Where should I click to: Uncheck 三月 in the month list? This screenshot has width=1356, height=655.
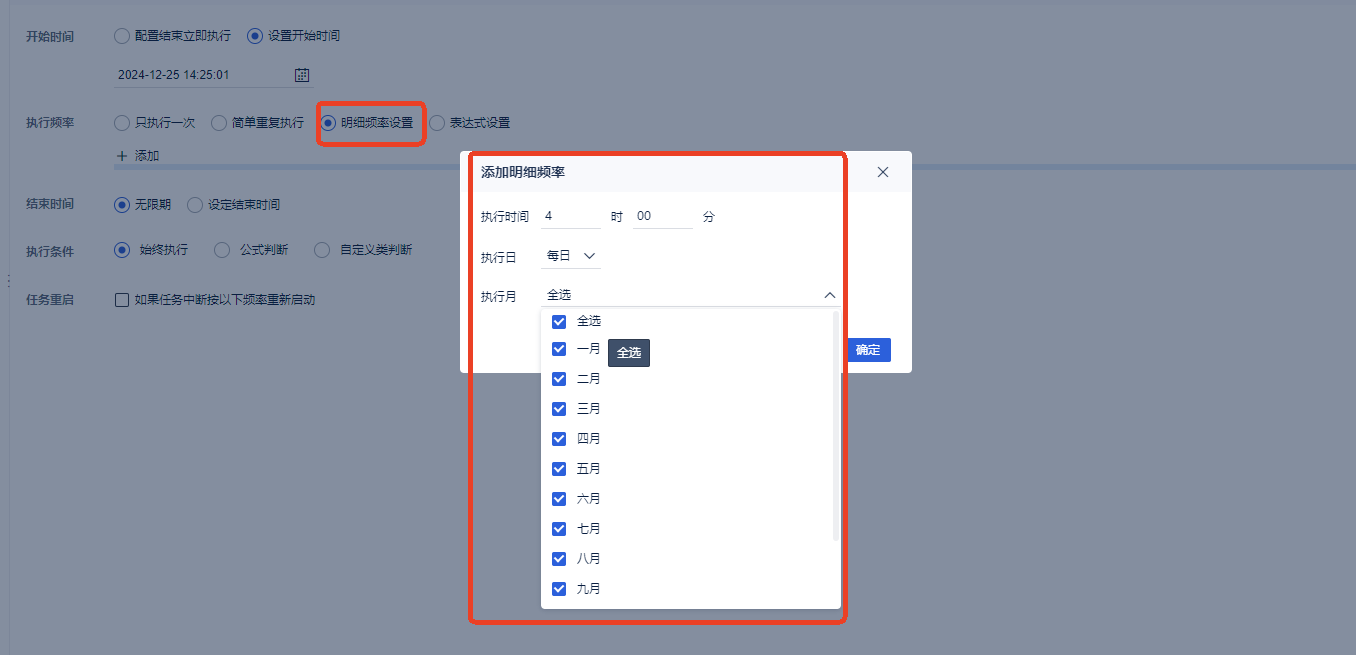click(559, 409)
